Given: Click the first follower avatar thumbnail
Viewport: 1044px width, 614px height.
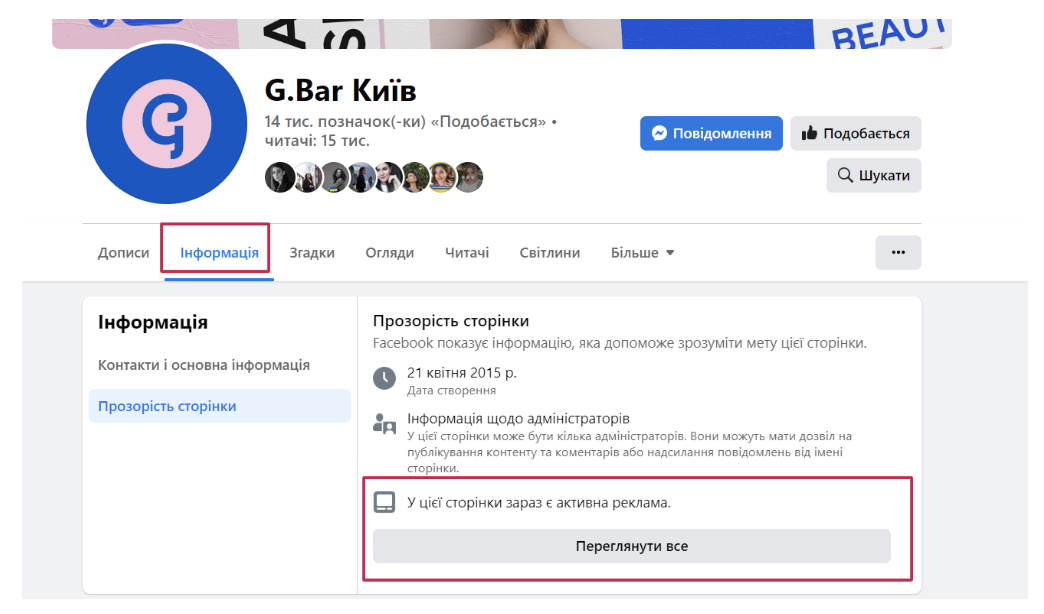Looking at the screenshot, I should tap(279, 178).
